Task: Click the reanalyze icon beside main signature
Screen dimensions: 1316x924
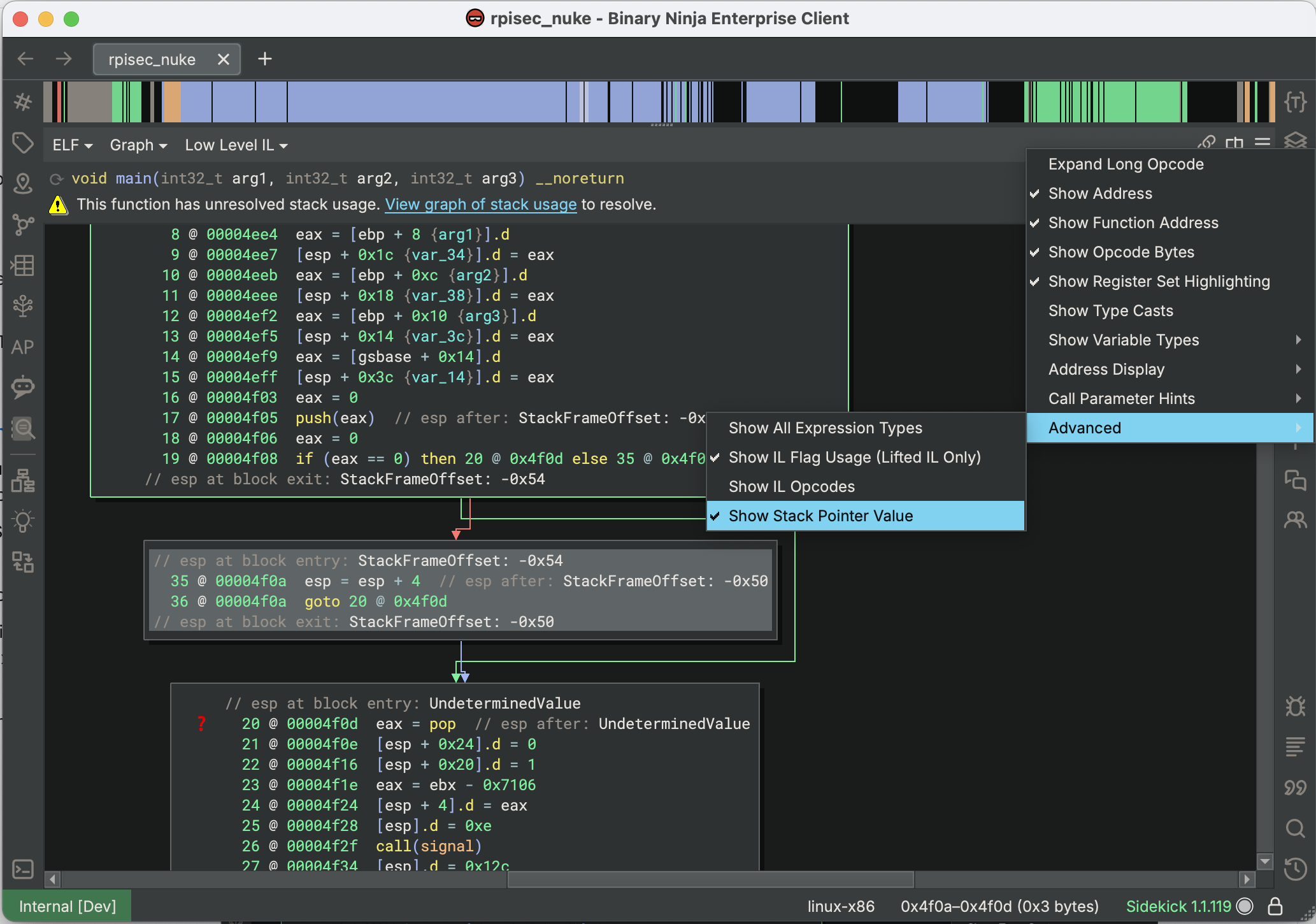Action: 57,179
